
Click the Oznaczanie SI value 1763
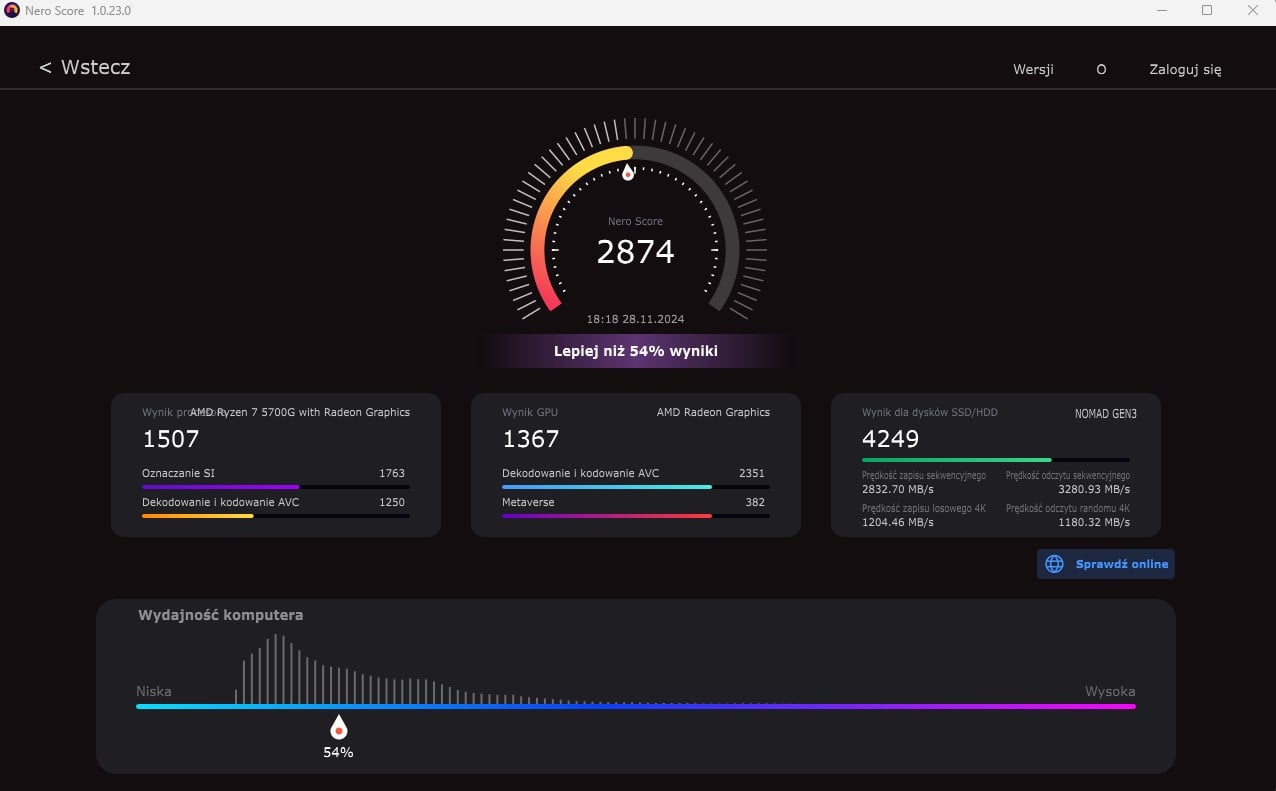[x=392, y=473]
